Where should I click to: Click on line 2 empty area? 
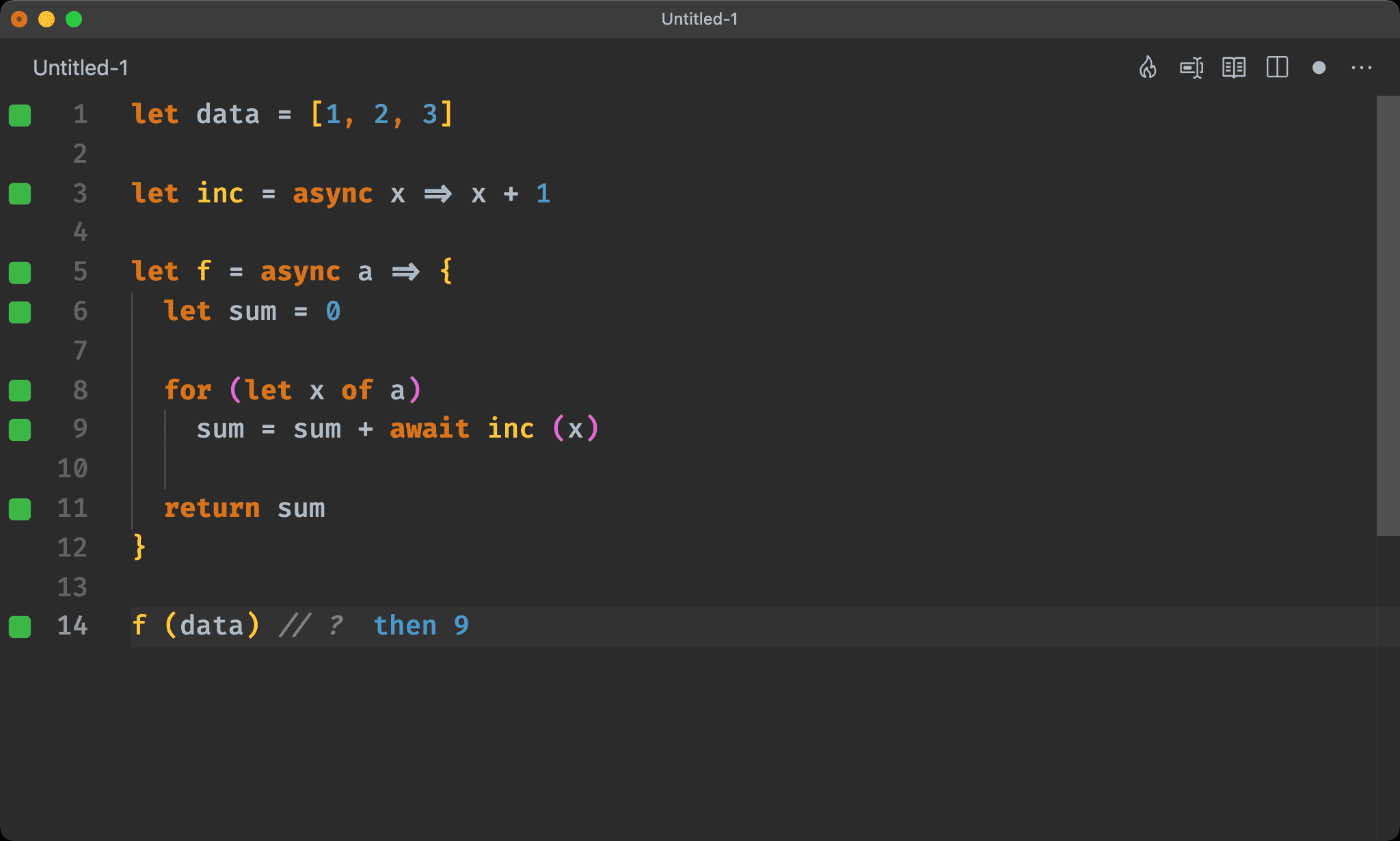click(400, 153)
